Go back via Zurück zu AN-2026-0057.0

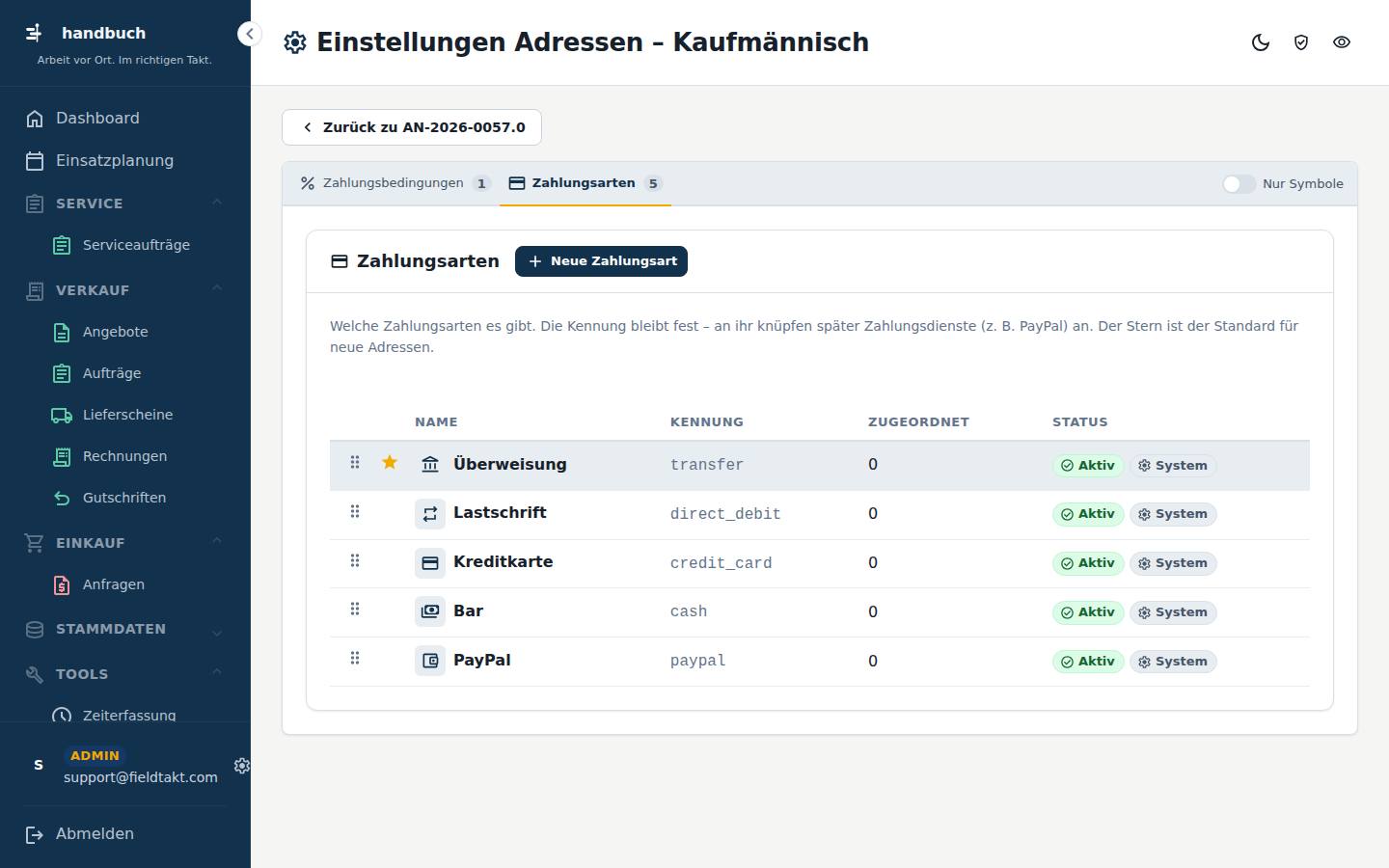412,127
